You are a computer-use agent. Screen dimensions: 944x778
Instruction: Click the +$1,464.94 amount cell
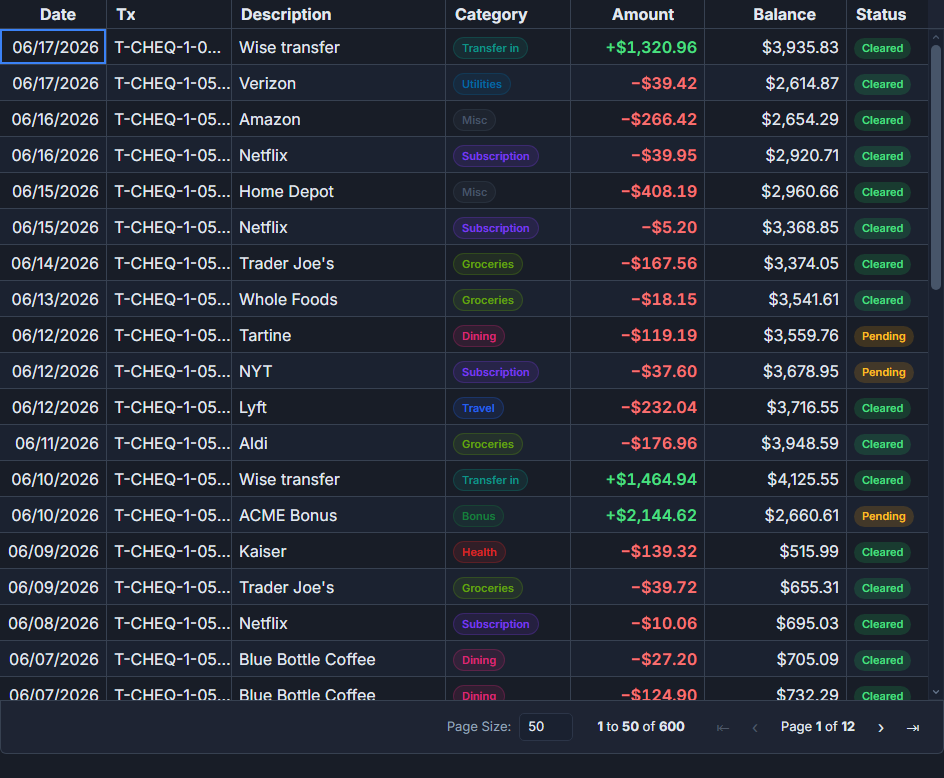pos(637,479)
